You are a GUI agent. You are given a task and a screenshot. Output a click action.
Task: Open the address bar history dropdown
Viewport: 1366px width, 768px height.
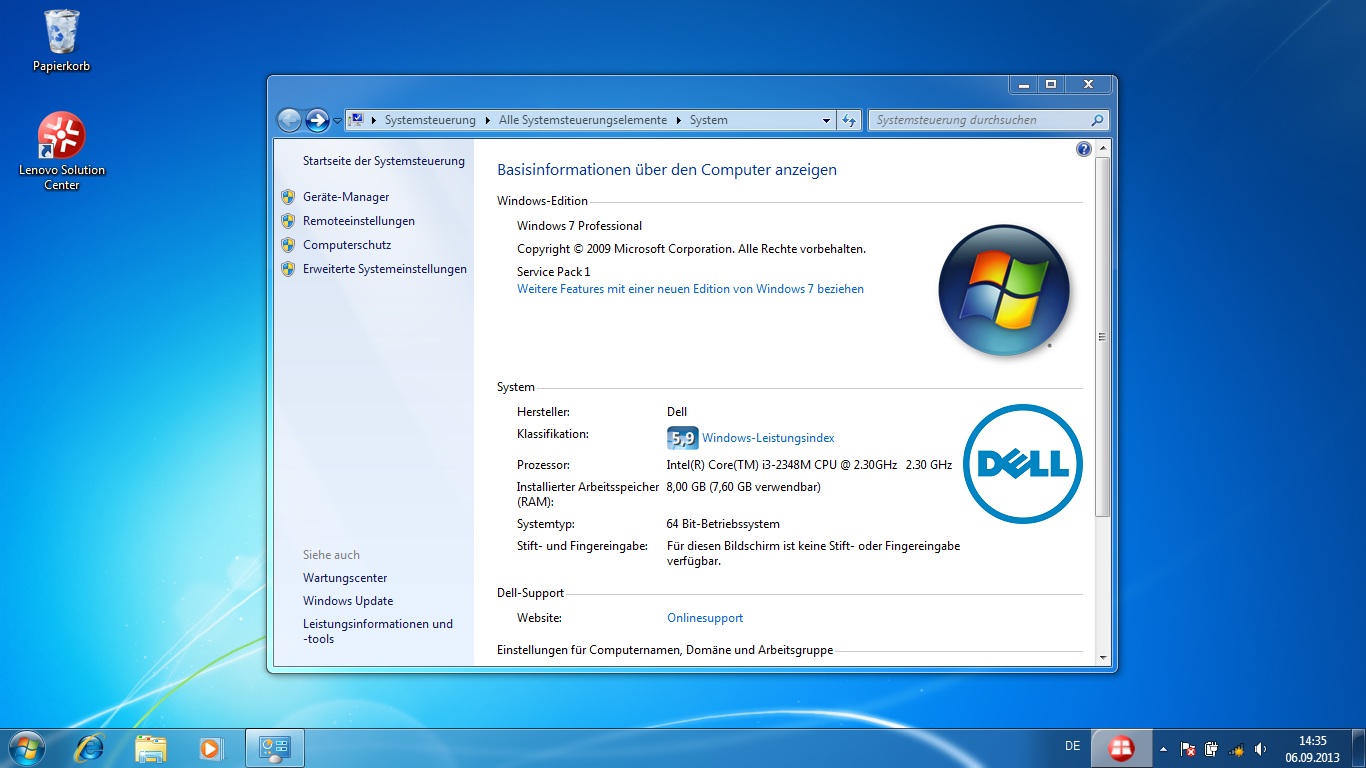tap(826, 120)
